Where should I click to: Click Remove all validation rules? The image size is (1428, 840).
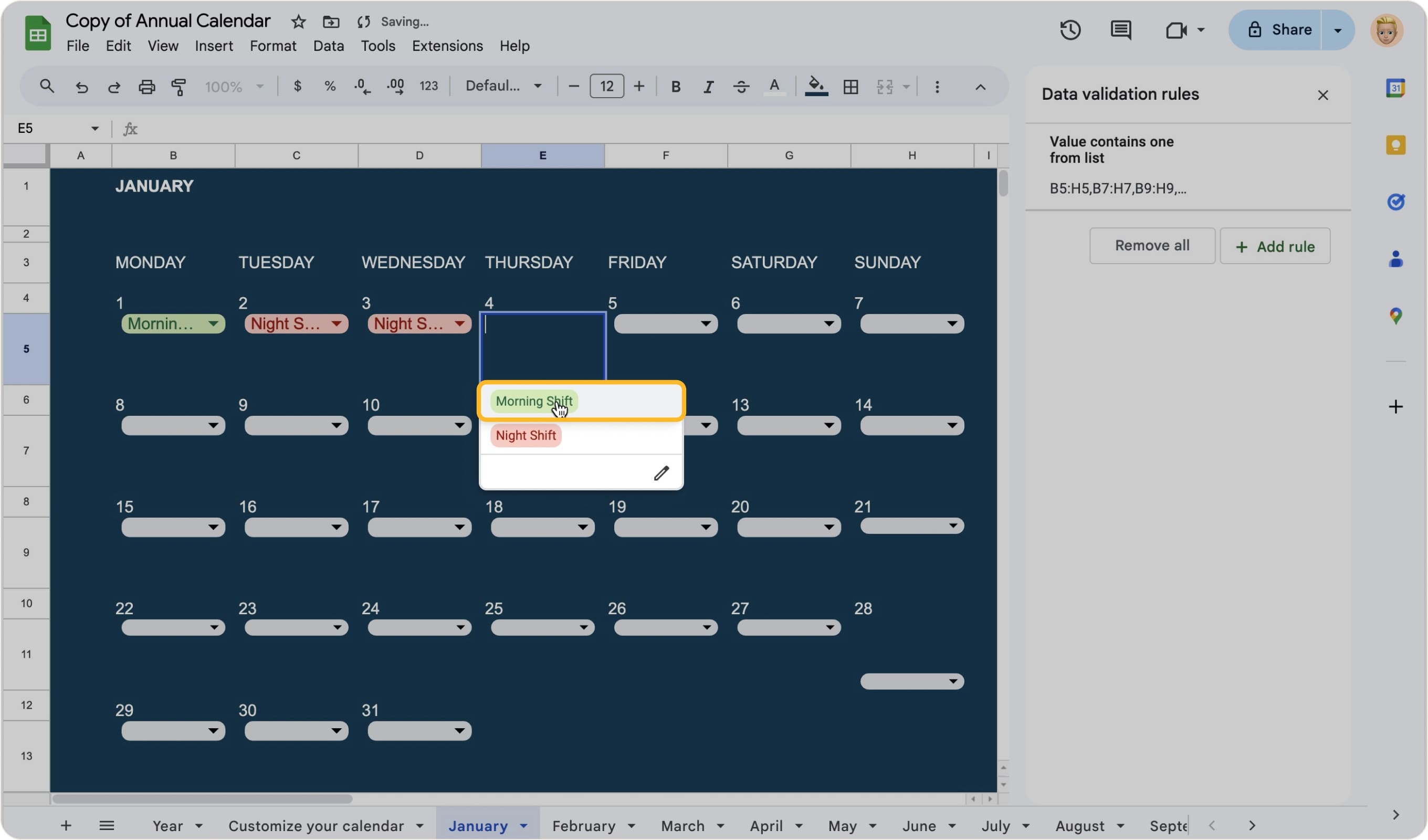pyautogui.click(x=1152, y=246)
